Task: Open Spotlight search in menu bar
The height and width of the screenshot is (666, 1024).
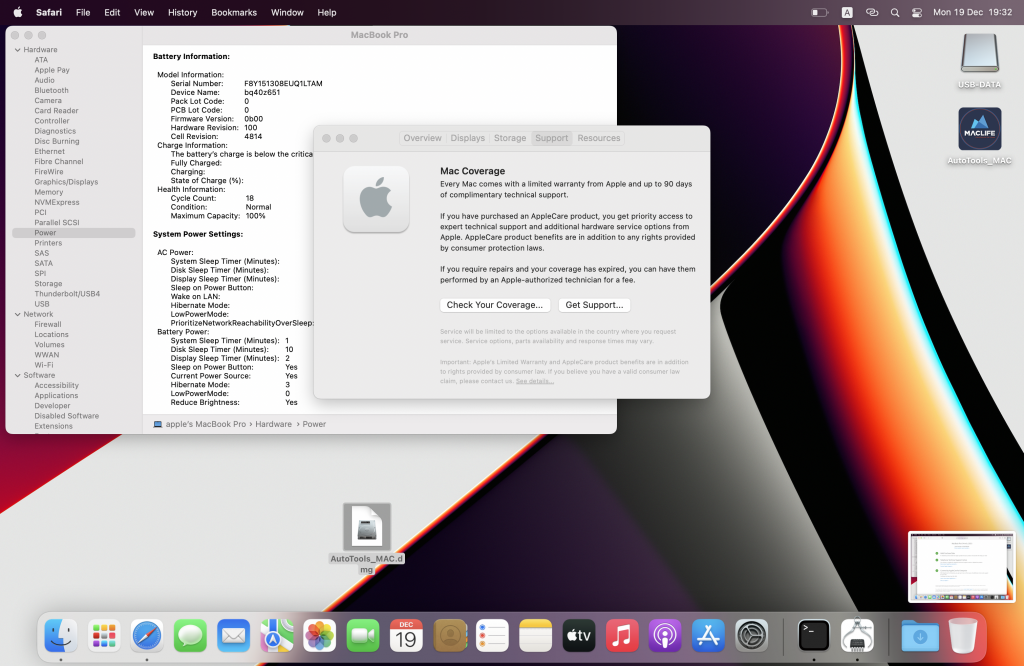Action: [x=895, y=12]
